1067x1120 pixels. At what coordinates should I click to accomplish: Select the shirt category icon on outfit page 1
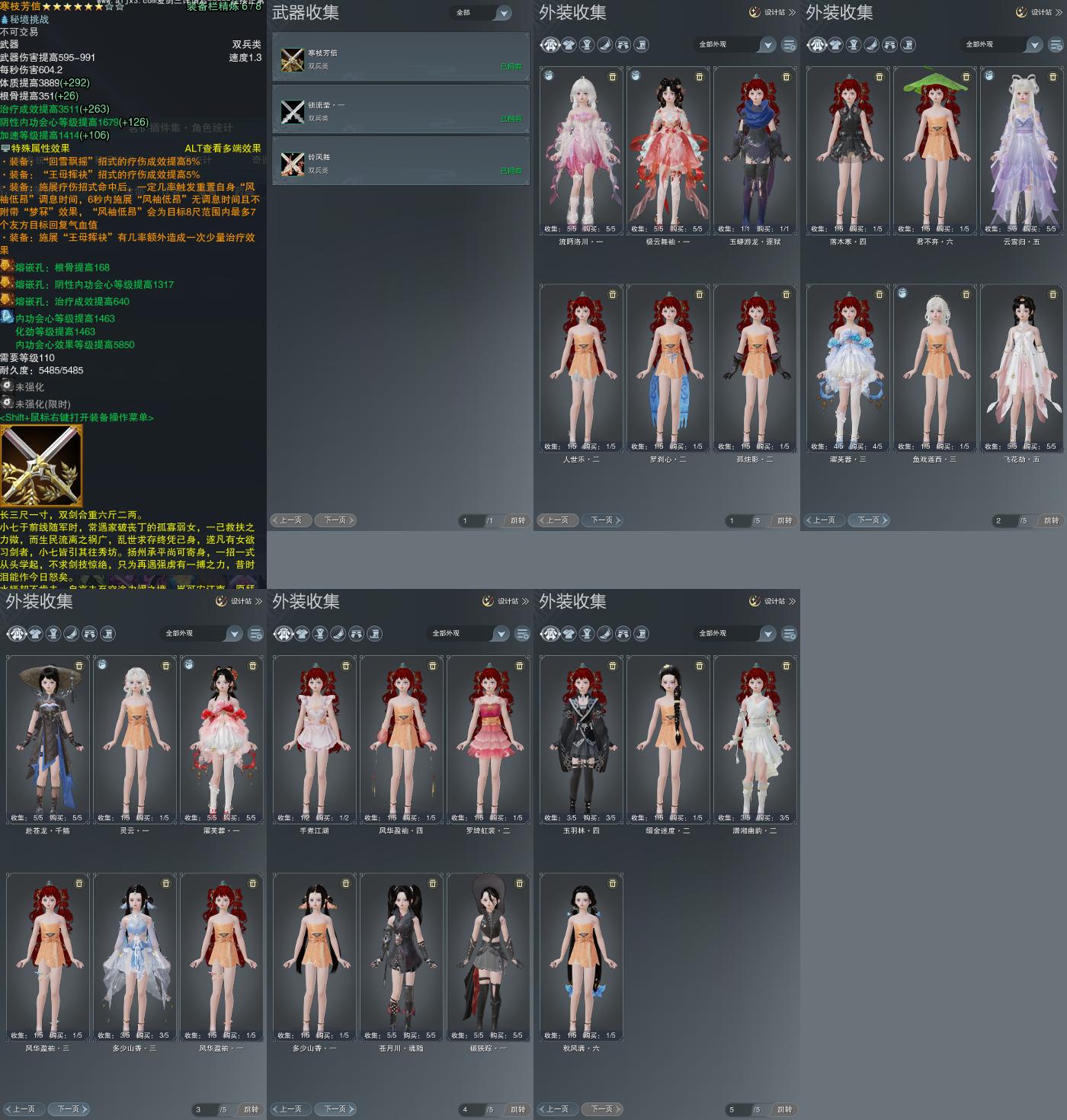(x=569, y=45)
